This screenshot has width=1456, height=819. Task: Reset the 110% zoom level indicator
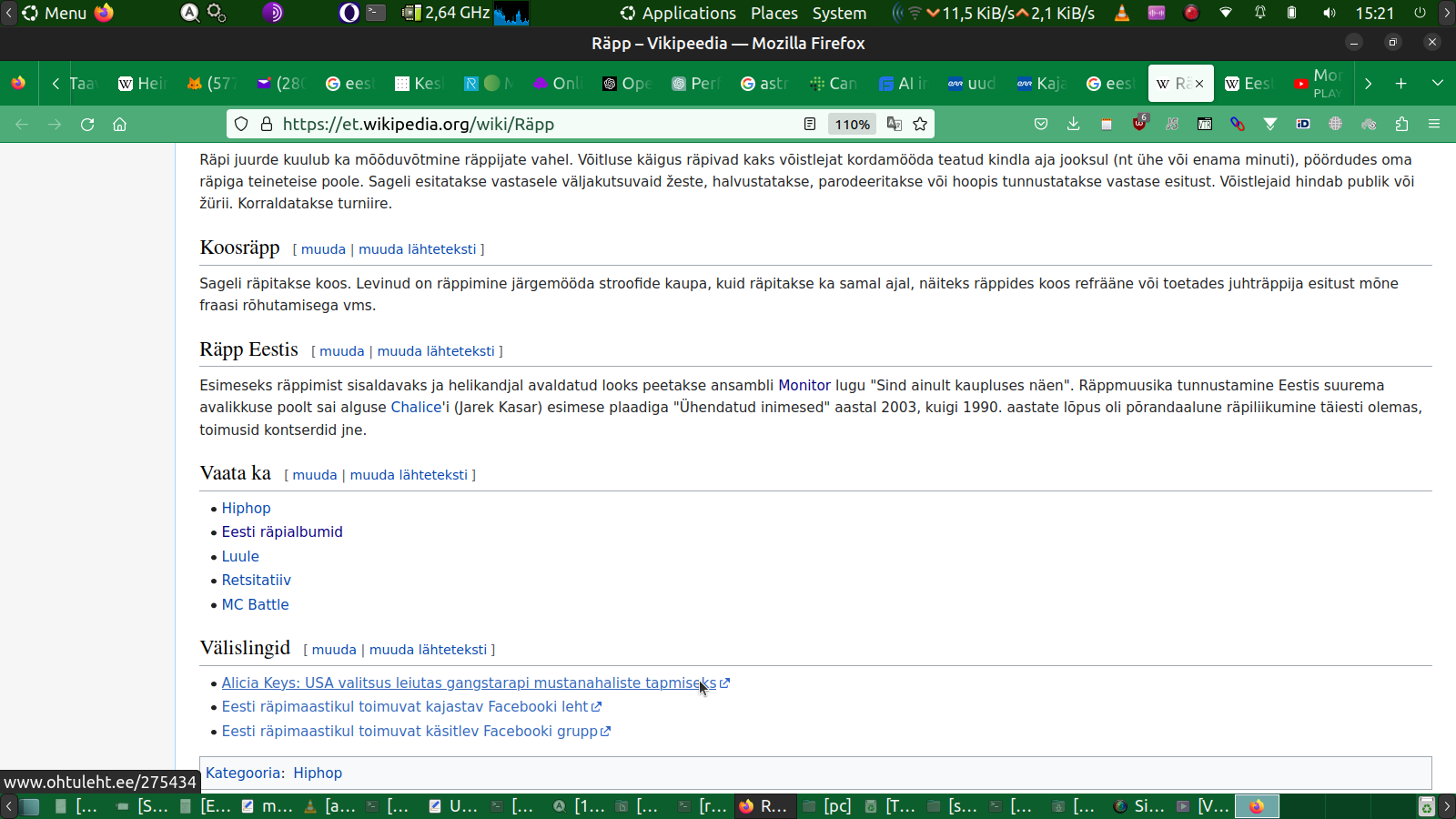(x=852, y=125)
